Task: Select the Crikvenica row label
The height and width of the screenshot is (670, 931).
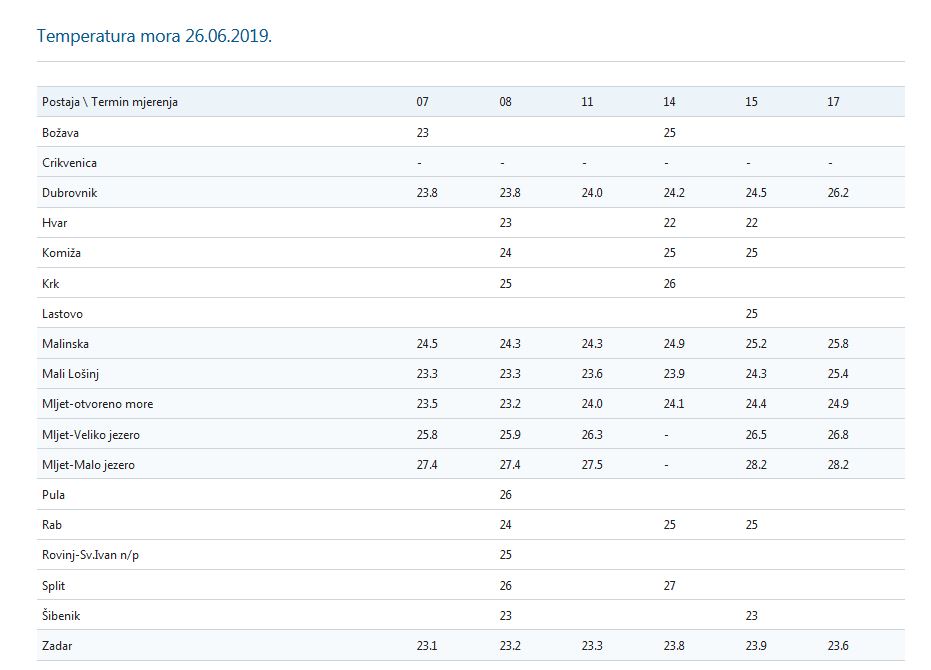Action: coord(70,163)
